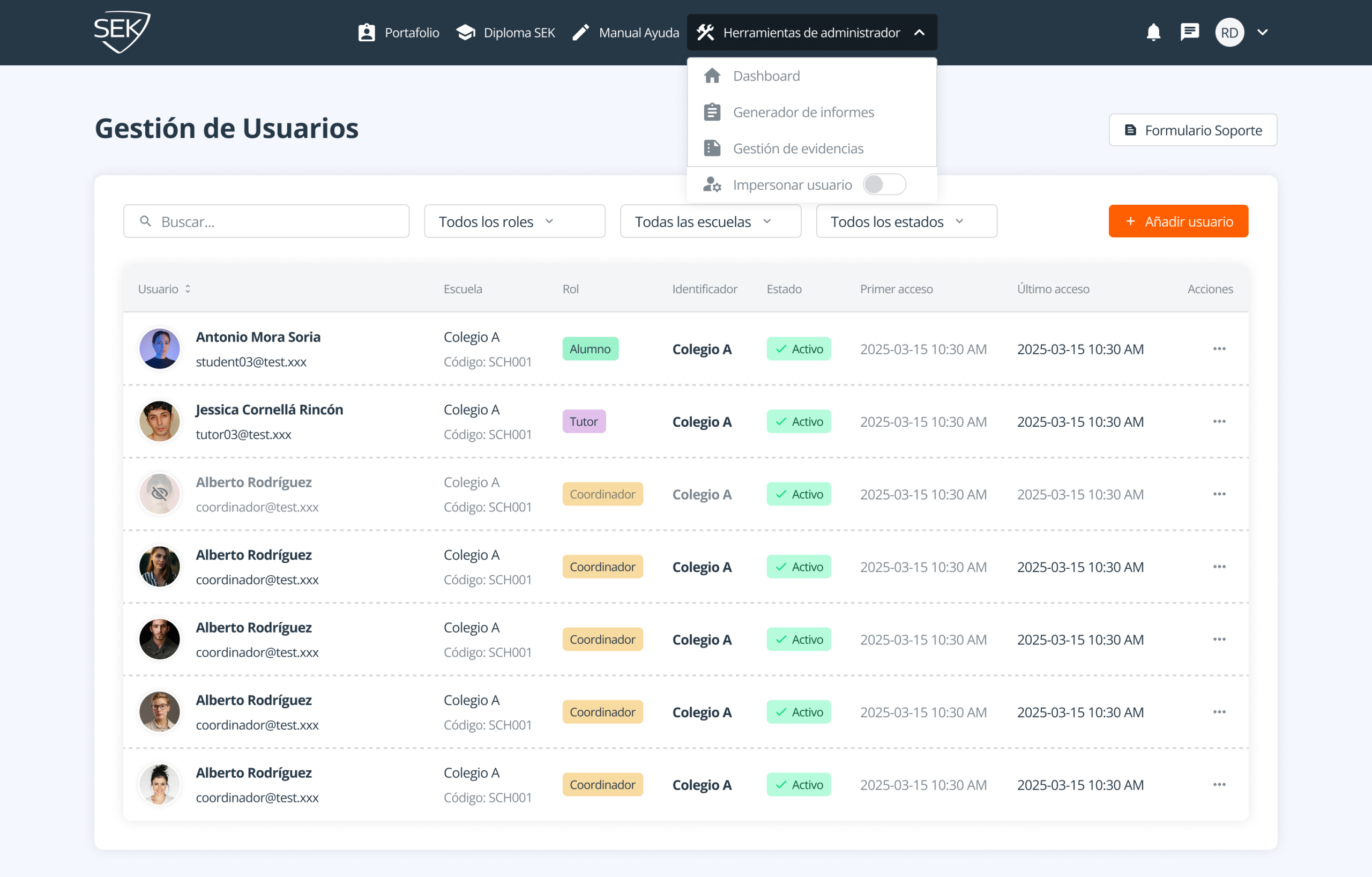This screenshot has width=1372, height=877.
Task: Open actions menu for Jessica Cornellá Rincón
Action: pyautogui.click(x=1219, y=422)
